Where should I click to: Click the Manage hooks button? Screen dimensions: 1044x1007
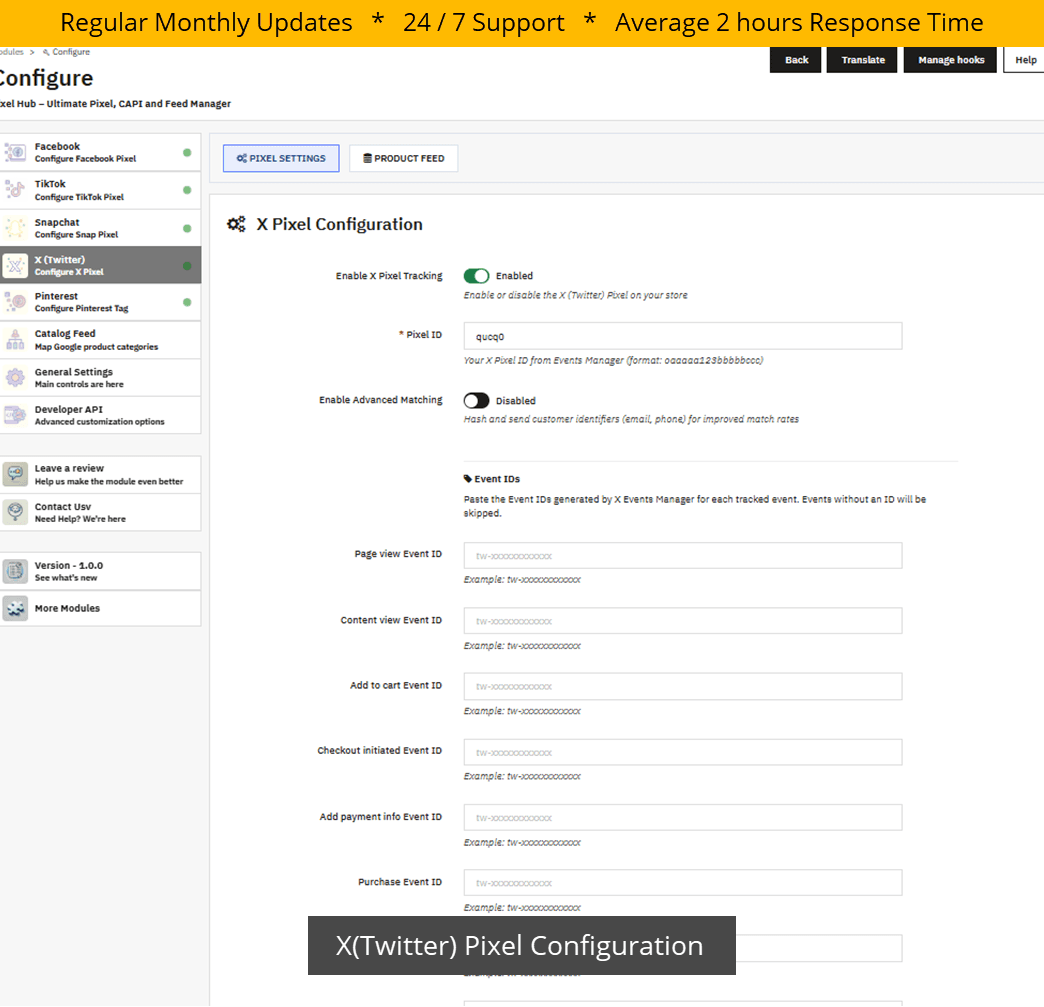click(x=950, y=60)
